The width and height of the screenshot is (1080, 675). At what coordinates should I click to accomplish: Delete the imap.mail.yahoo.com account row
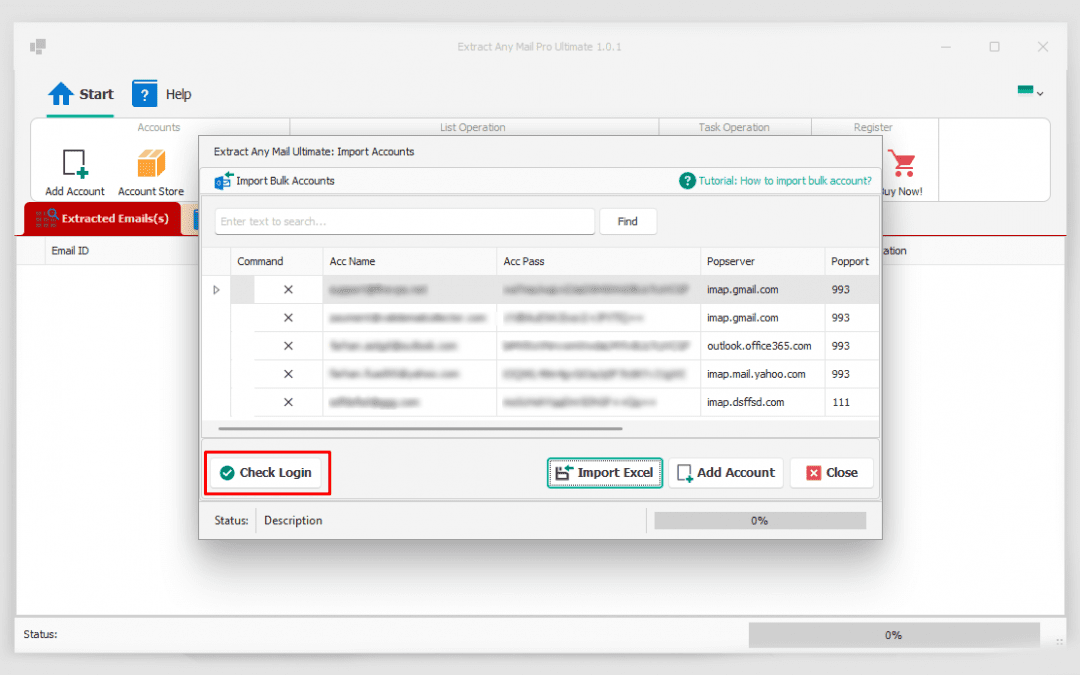pos(289,374)
